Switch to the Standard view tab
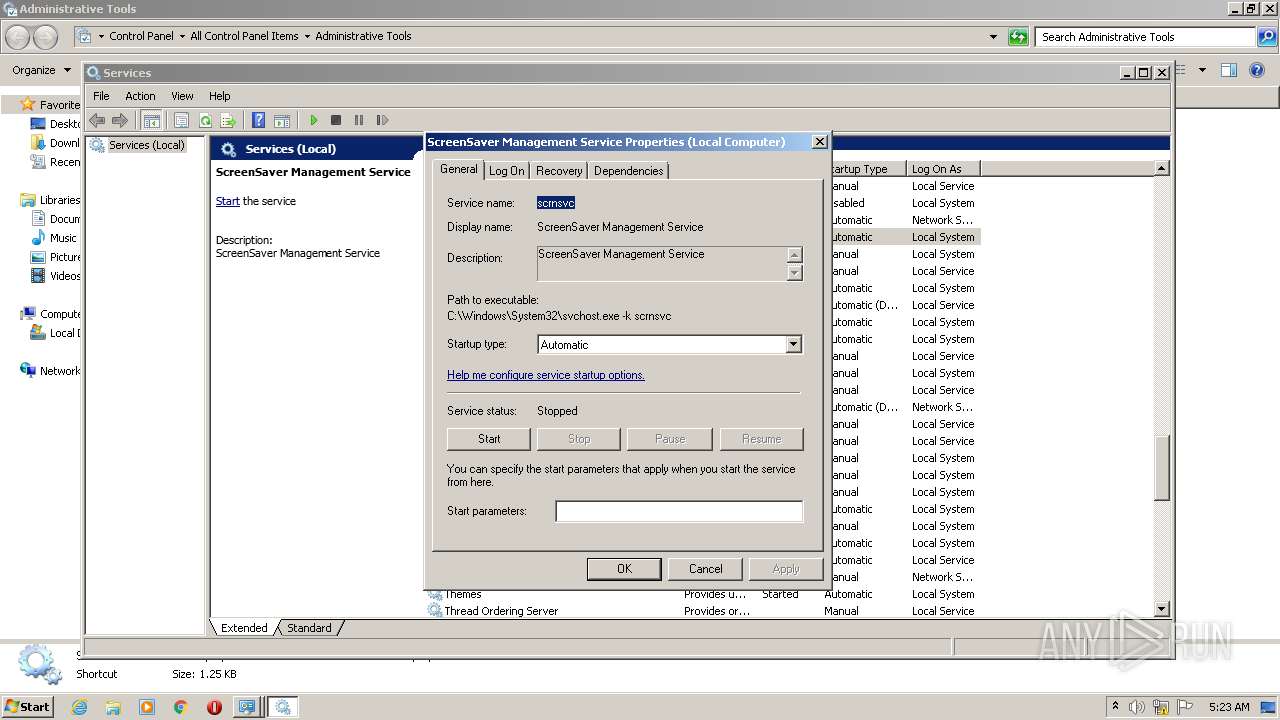This screenshot has height=720, width=1280. [309, 628]
